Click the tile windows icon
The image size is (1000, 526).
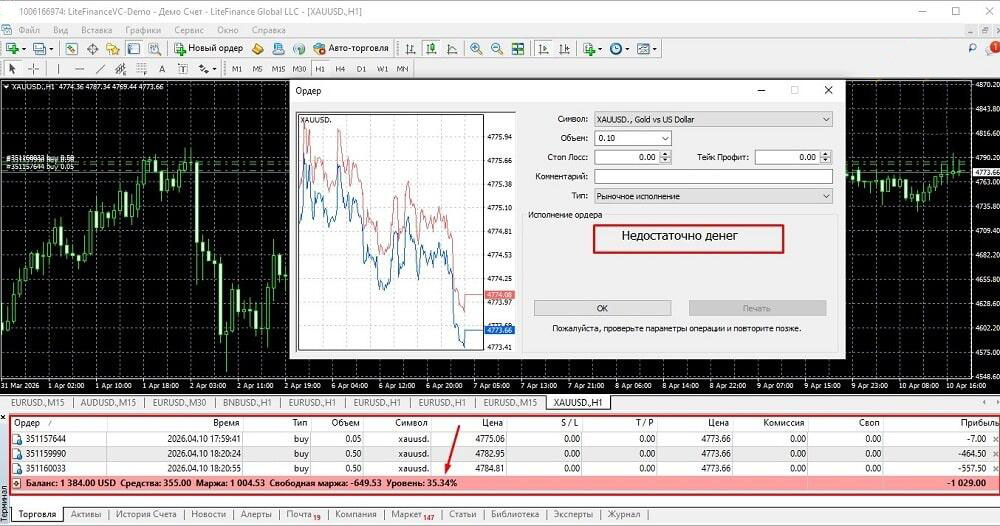(x=518, y=48)
